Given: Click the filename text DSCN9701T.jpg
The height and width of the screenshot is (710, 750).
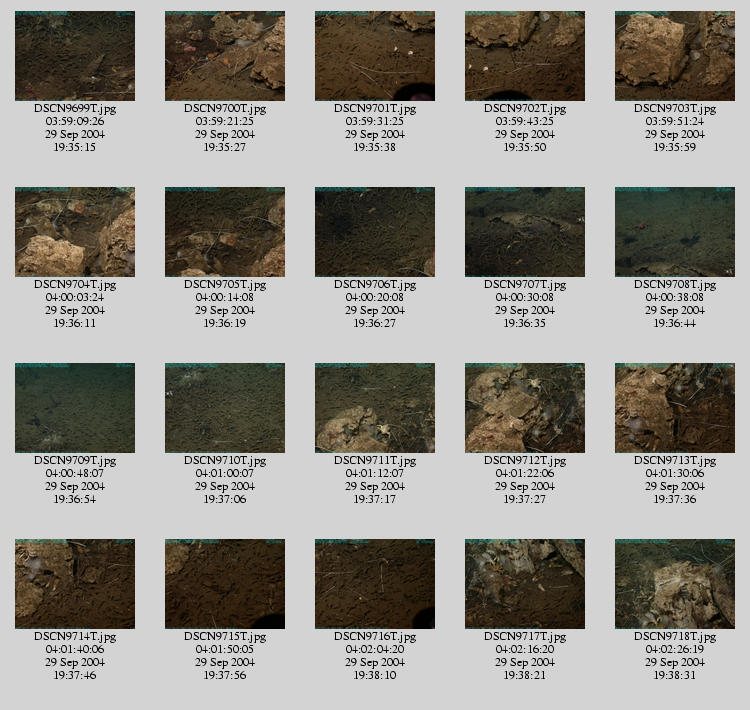Looking at the screenshot, I should click(375, 109).
